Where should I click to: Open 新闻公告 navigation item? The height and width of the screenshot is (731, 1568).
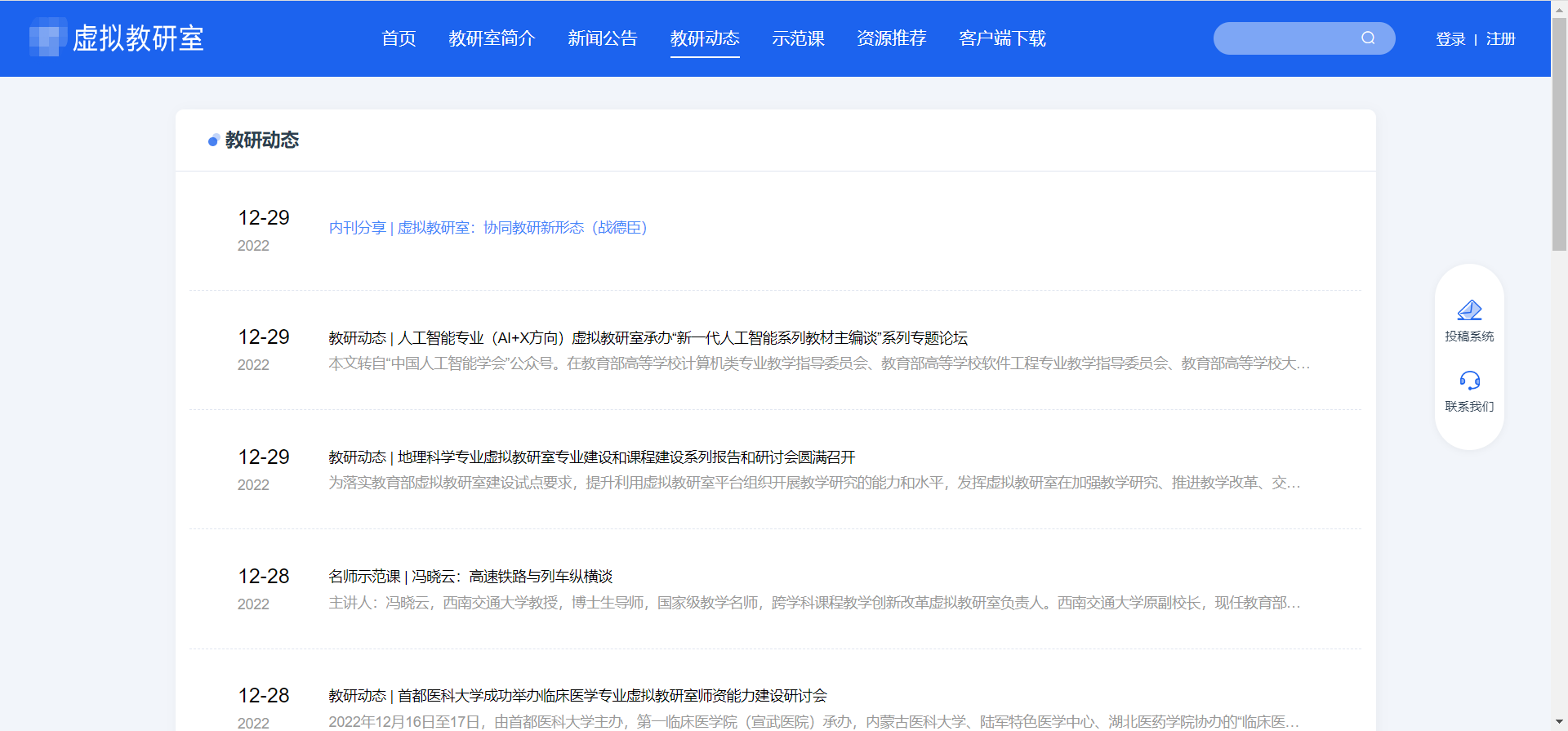point(602,38)
